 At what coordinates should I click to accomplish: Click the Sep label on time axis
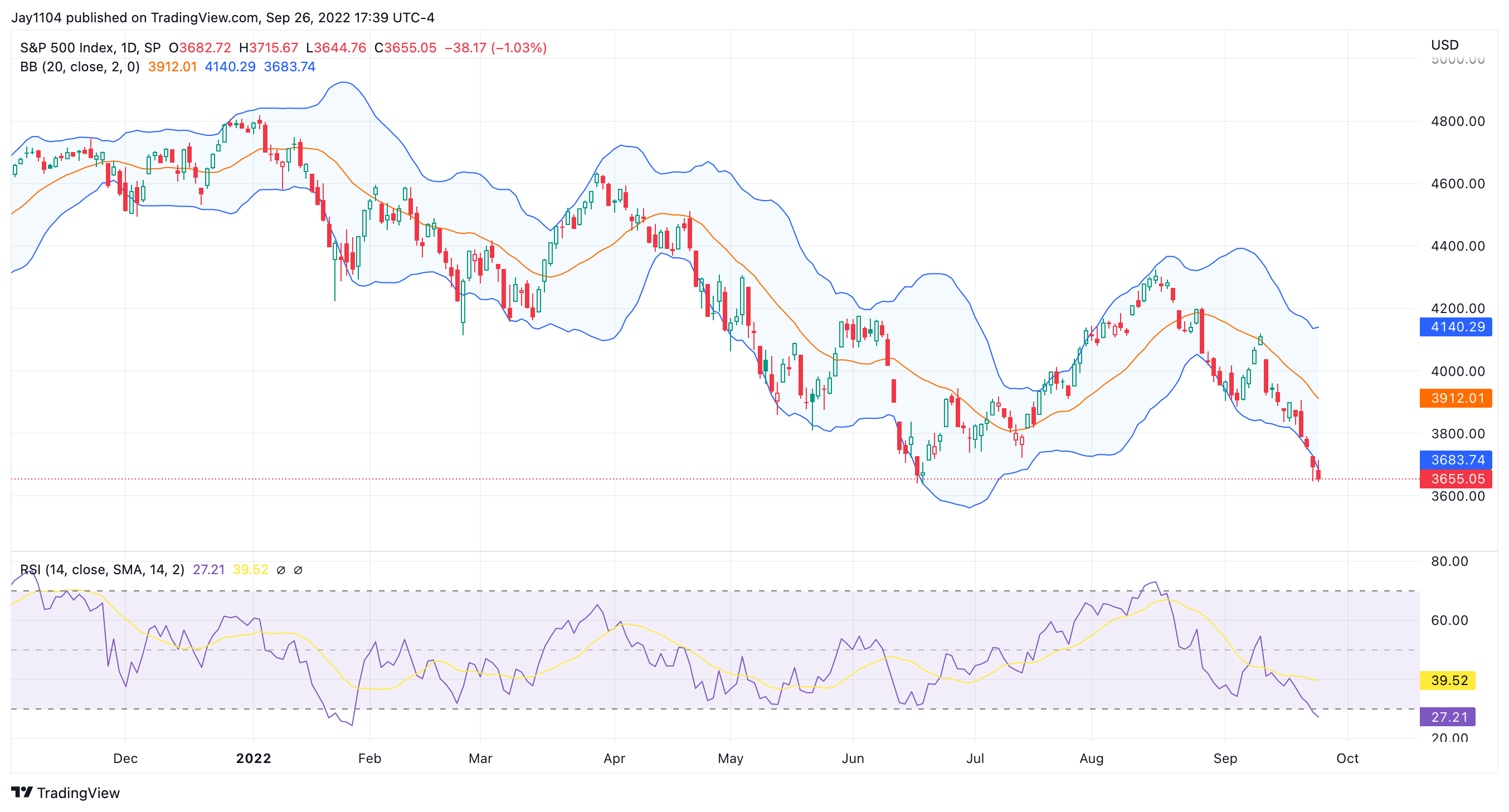pos(1225,758)
